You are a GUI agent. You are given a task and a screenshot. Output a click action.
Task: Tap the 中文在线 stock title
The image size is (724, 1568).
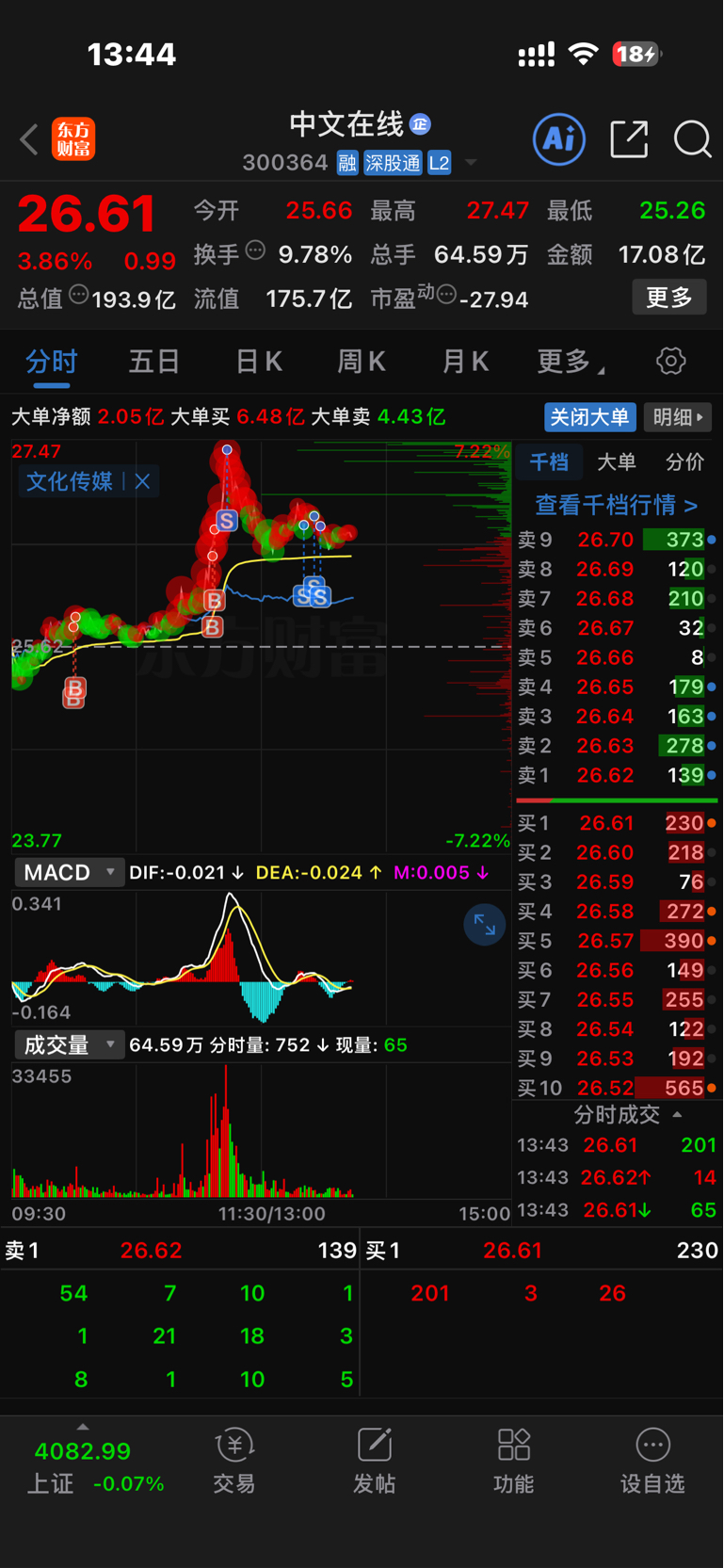pos(346,123)
